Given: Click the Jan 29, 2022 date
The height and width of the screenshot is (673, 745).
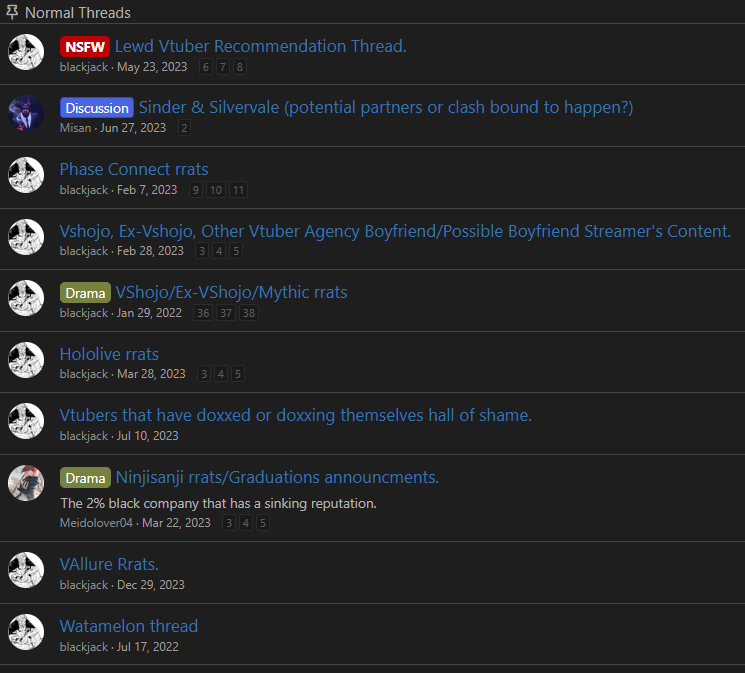Looking at the screenshot, I should pyautogui.click(x=149, y=313).
